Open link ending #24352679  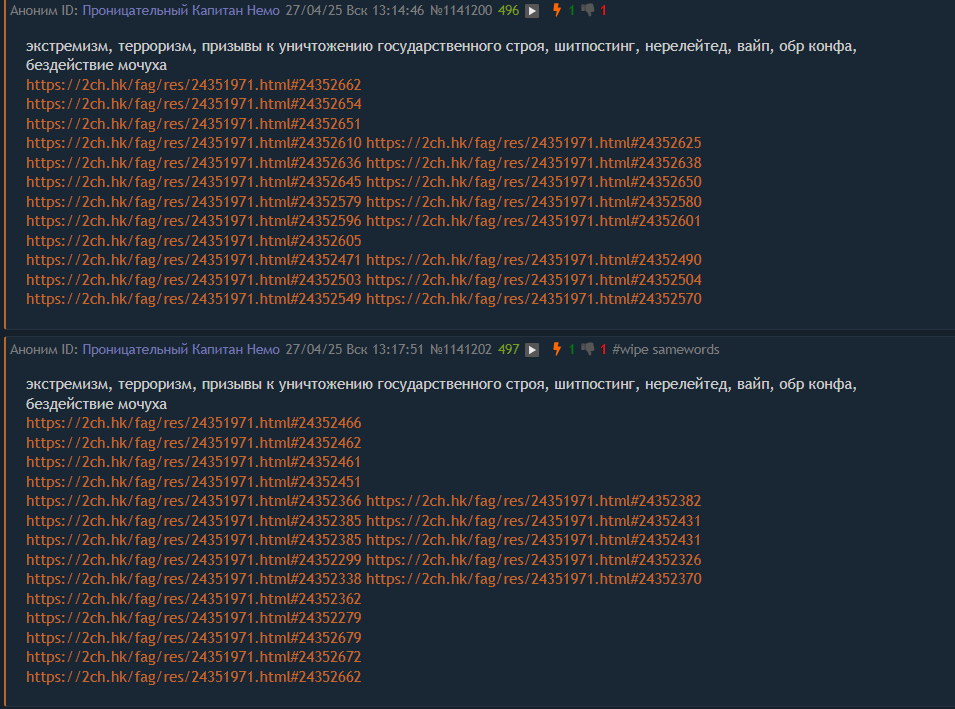coord(194,638)
